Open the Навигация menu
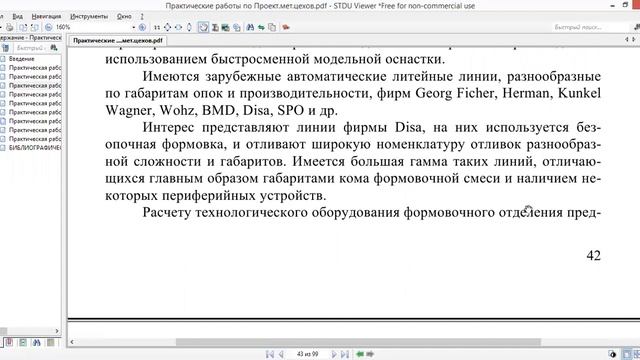The image size is (640, 360). [46, 16]
